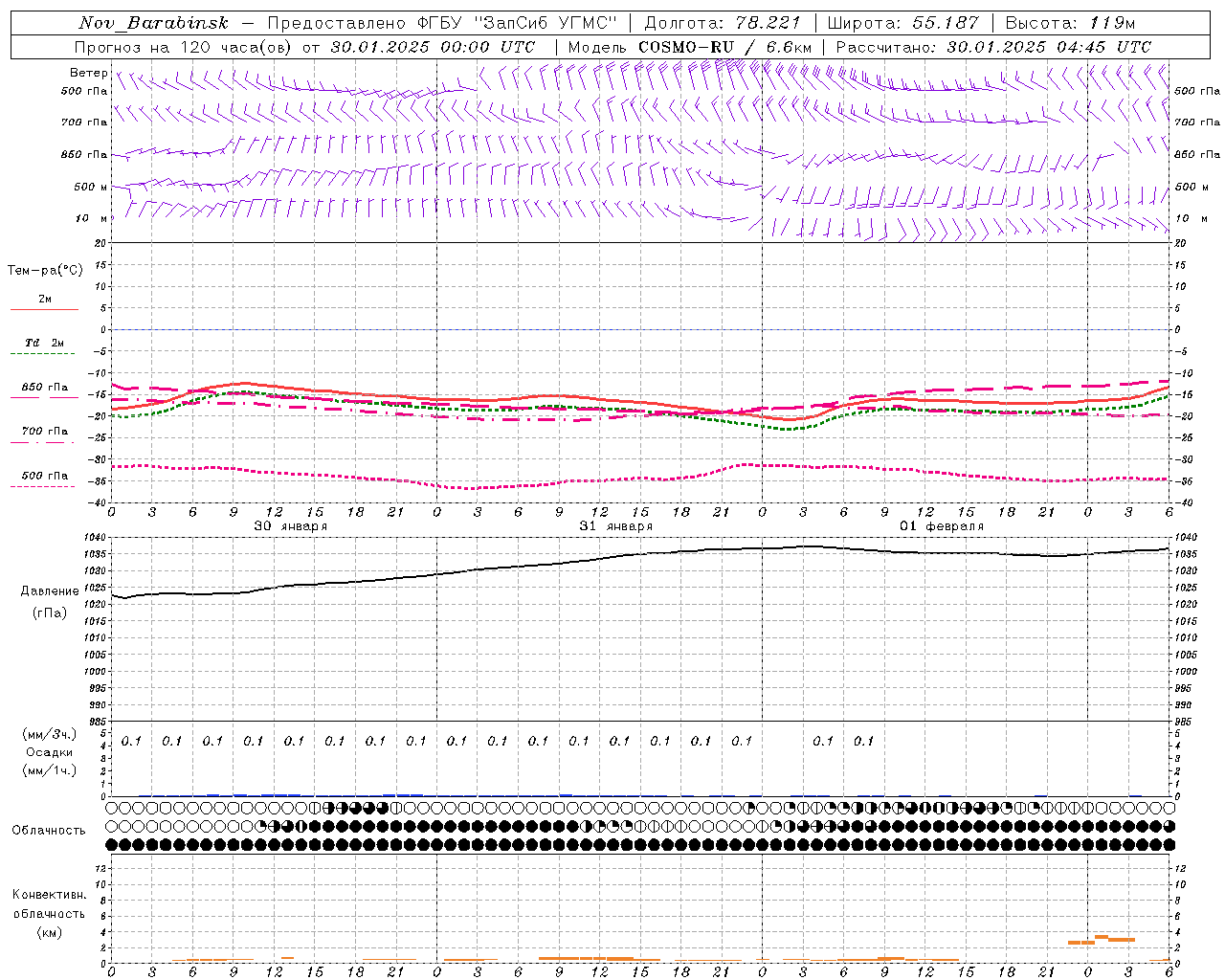Click the longitude value "Долгота: 78.221"
Image resolution: width=1225 pixels, height=980 pixels.
(723, 23)
